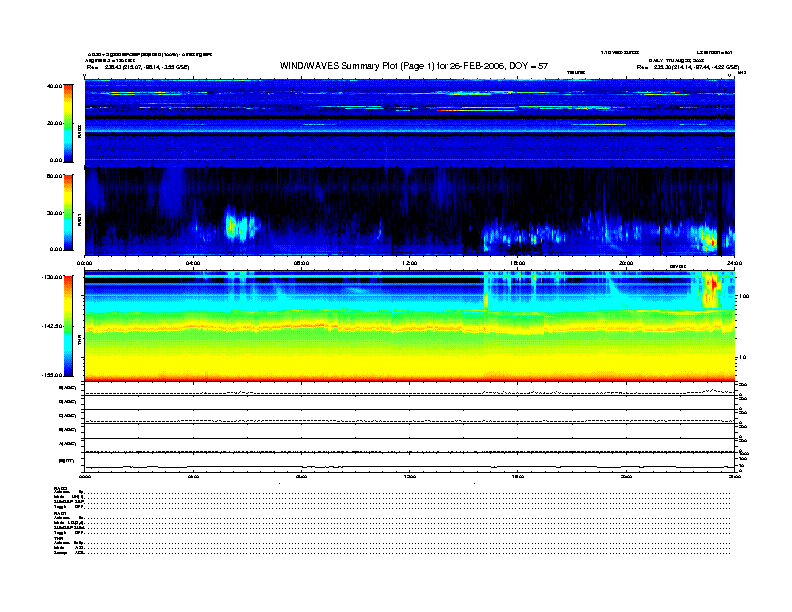The height and width of the screenshot is (612, 792).
Task: Click the top line-plot row's AGC label
Action: point(68,388)
